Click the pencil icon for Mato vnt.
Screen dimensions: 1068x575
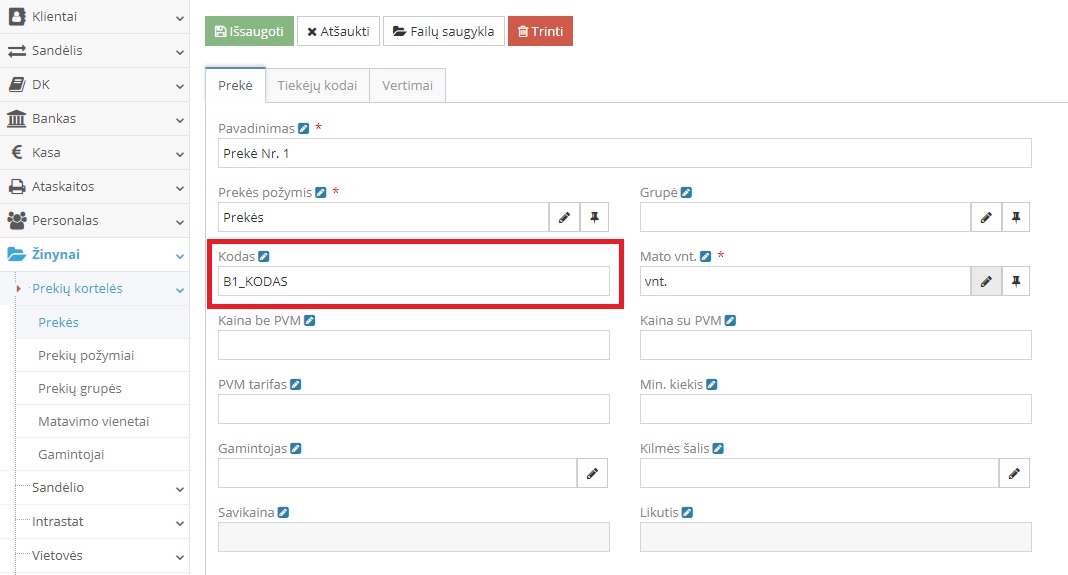click(986, 283)
